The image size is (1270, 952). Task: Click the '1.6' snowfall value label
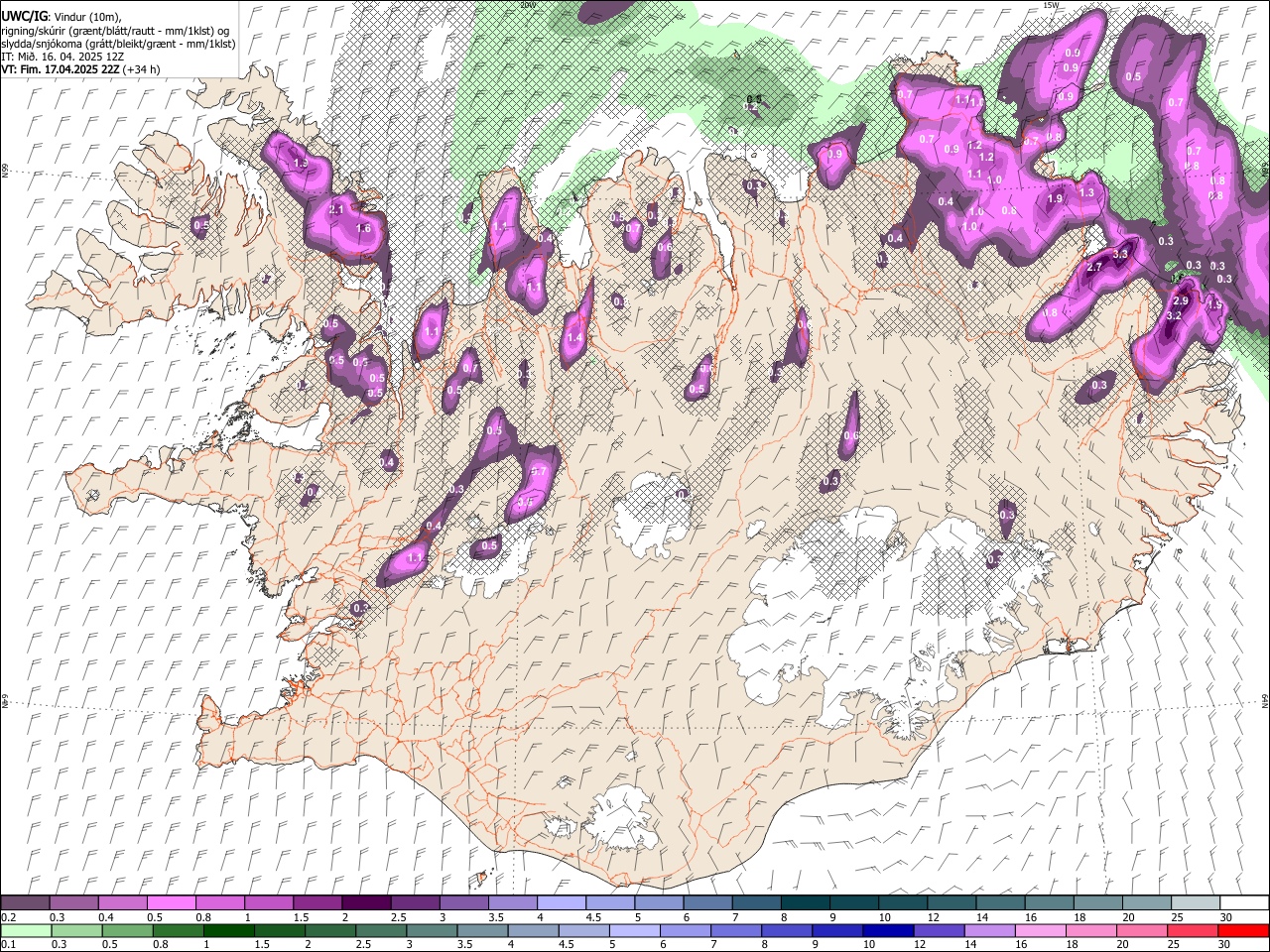tap(363, 228)
